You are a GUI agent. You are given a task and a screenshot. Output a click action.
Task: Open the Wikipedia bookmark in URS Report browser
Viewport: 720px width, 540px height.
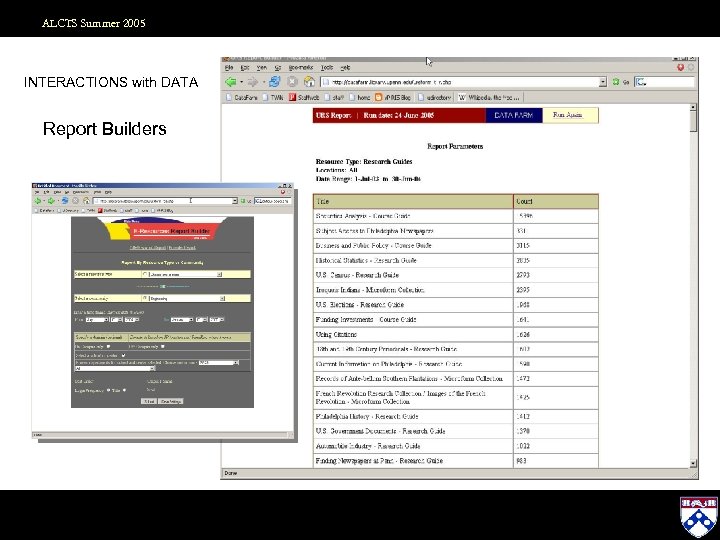tap(489, 97)
